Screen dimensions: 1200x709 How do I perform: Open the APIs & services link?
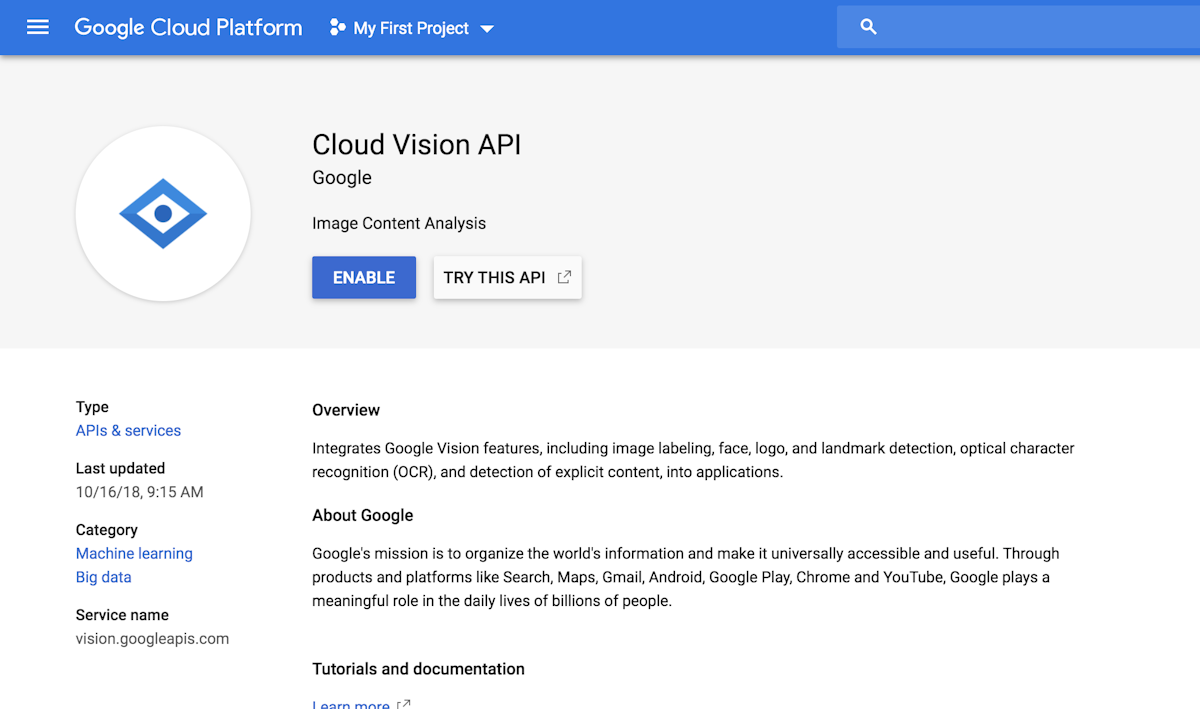(x=128, y=431)
